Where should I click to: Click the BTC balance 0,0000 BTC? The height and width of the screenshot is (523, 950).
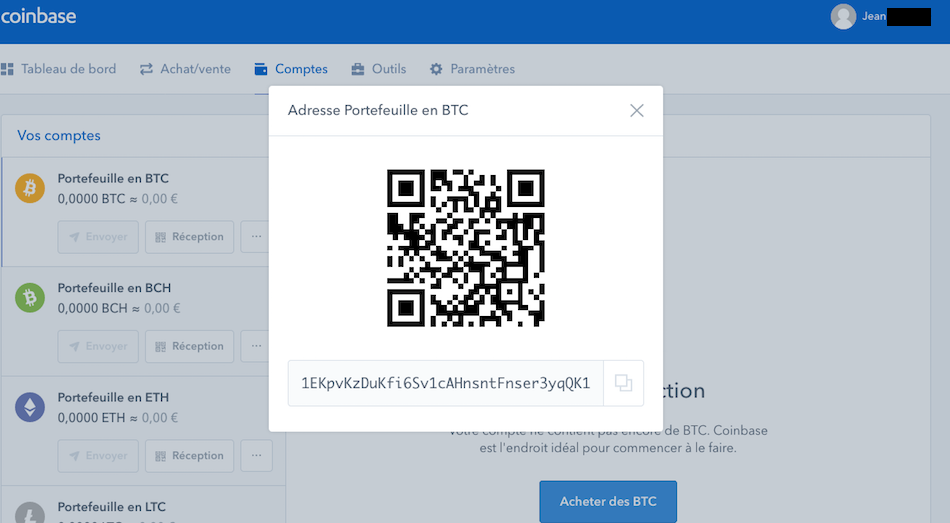(x=91, y=199)
